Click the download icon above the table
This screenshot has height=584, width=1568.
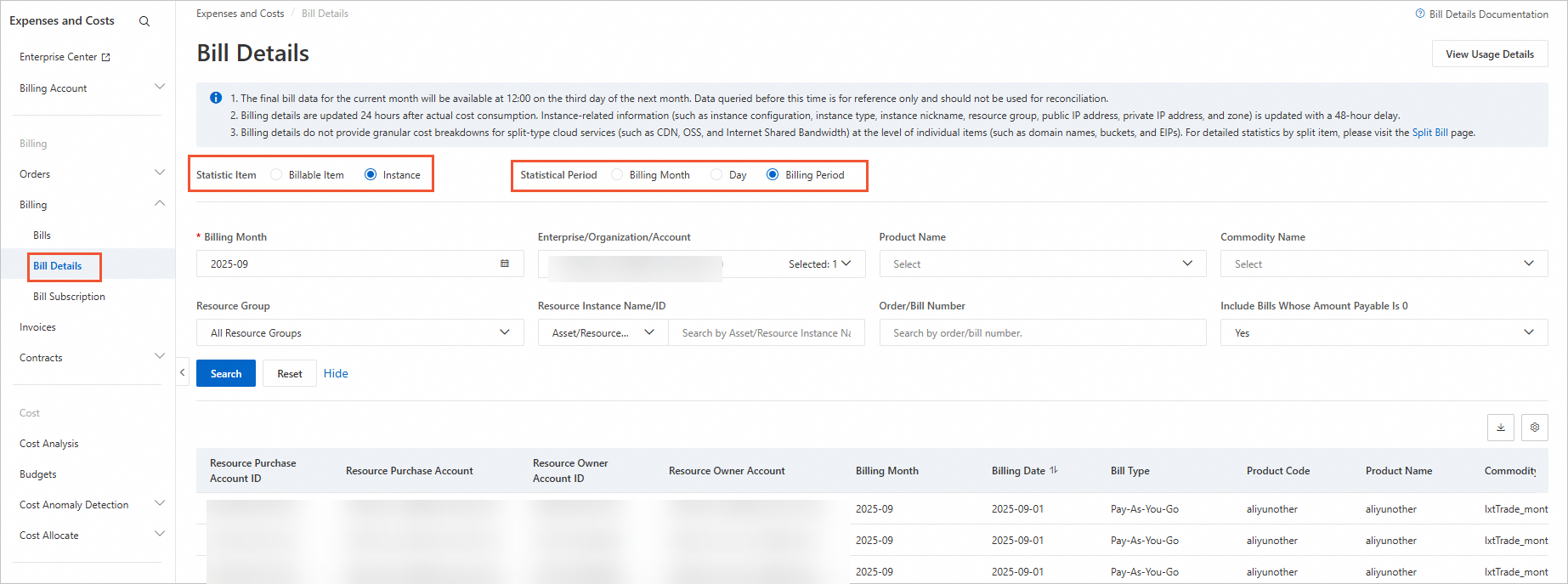click(x=1501, y=428)
